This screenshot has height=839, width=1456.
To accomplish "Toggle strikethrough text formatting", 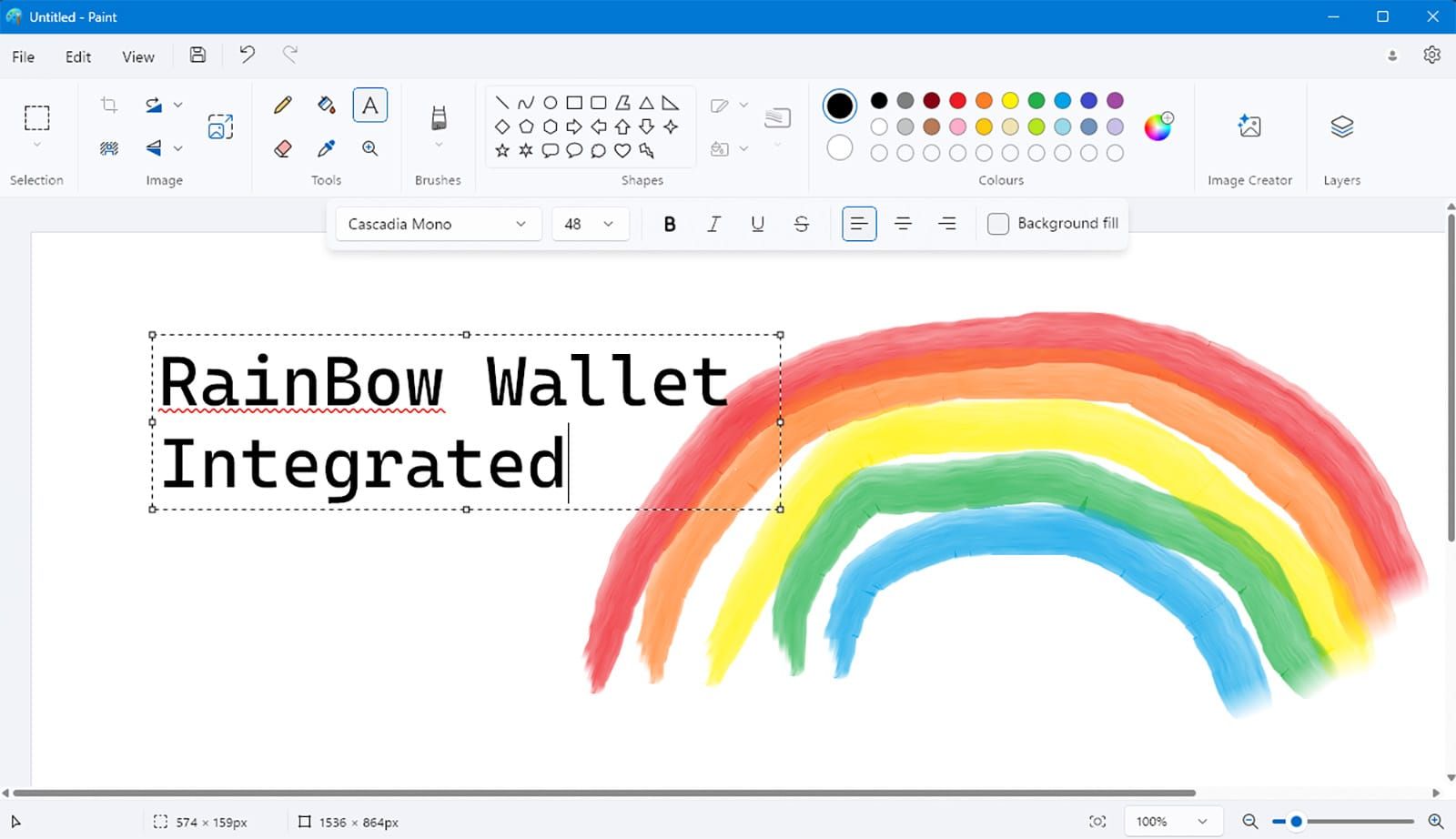I will [x=801, y=223].
